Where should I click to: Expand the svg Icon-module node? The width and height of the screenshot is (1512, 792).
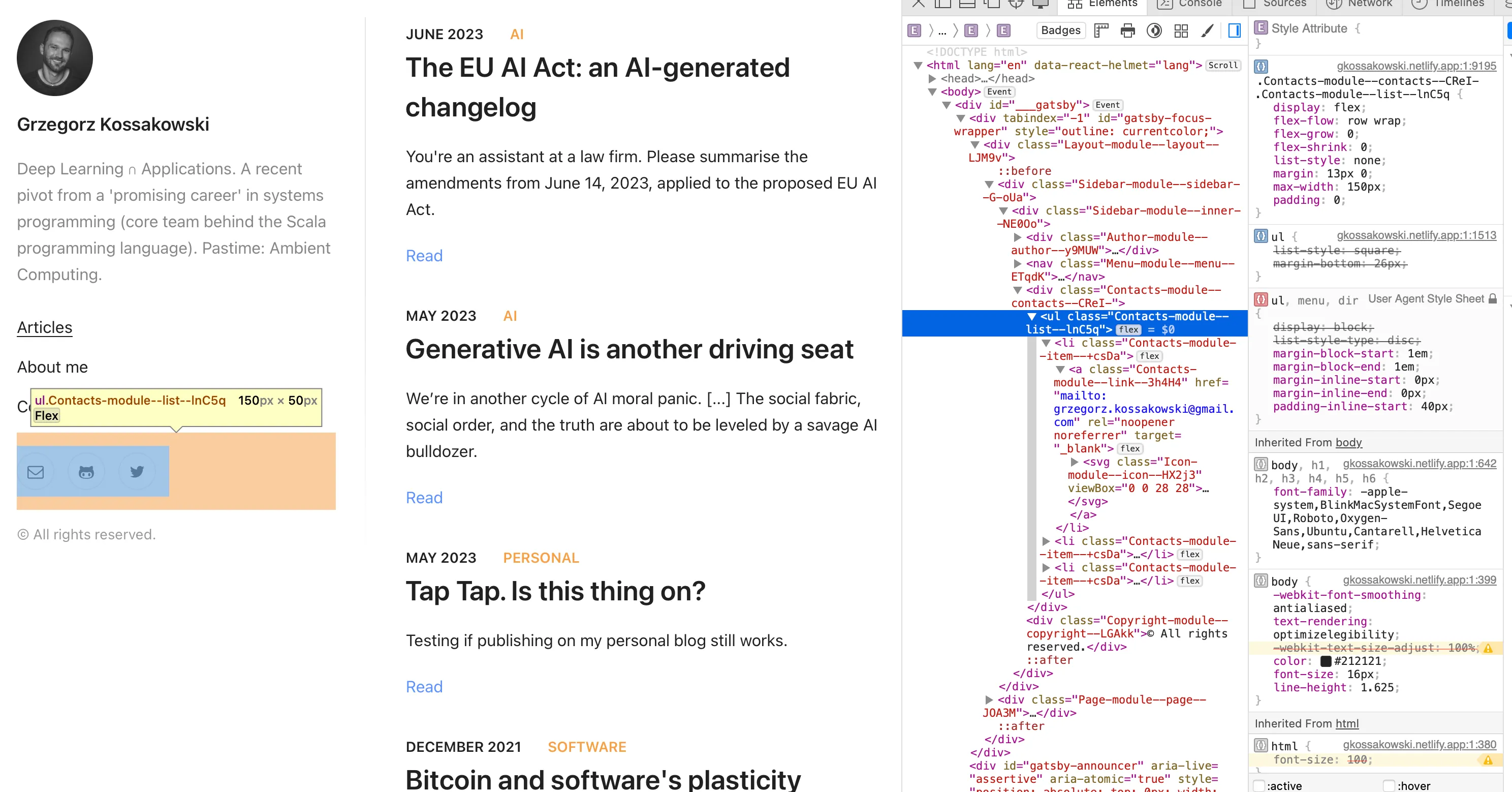point(1074,462)
